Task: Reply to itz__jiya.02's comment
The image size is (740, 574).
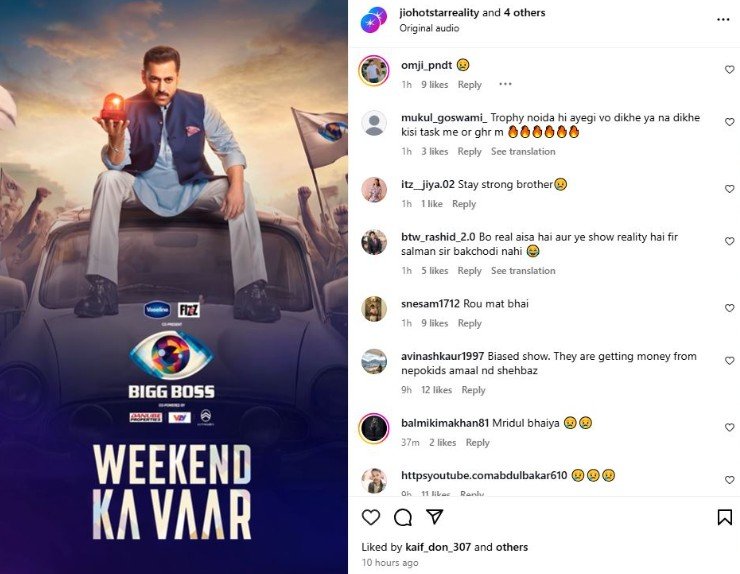Action: (464, 204)
